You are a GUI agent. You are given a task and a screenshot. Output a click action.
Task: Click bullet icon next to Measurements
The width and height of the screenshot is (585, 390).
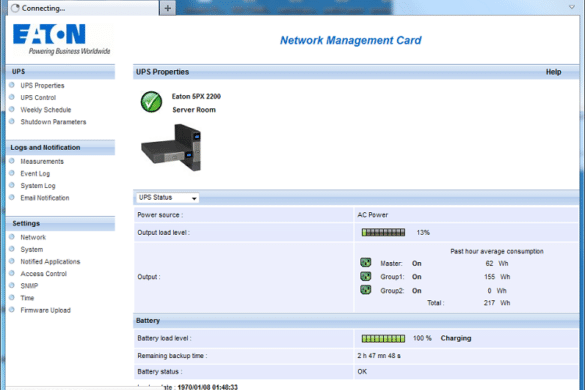[x=12, y=161]
